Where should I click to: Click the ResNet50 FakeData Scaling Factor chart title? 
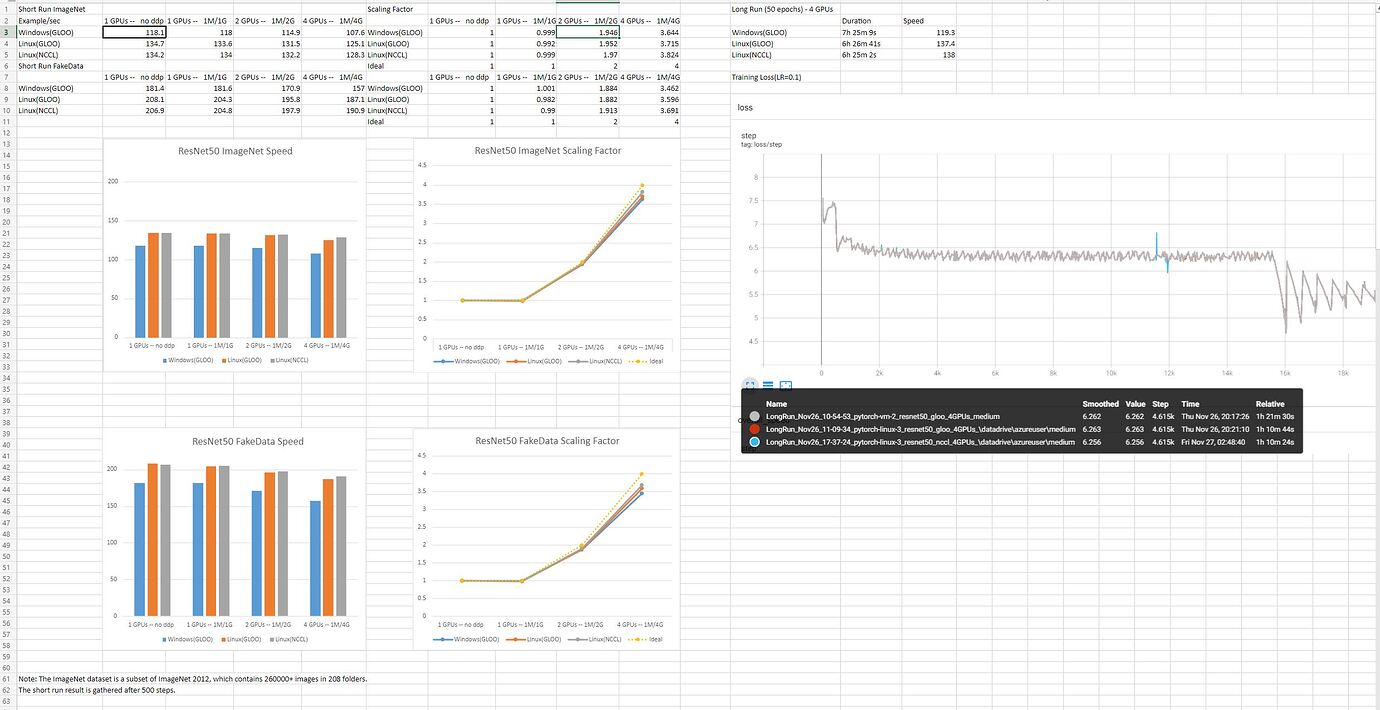(x=547, y=440)
